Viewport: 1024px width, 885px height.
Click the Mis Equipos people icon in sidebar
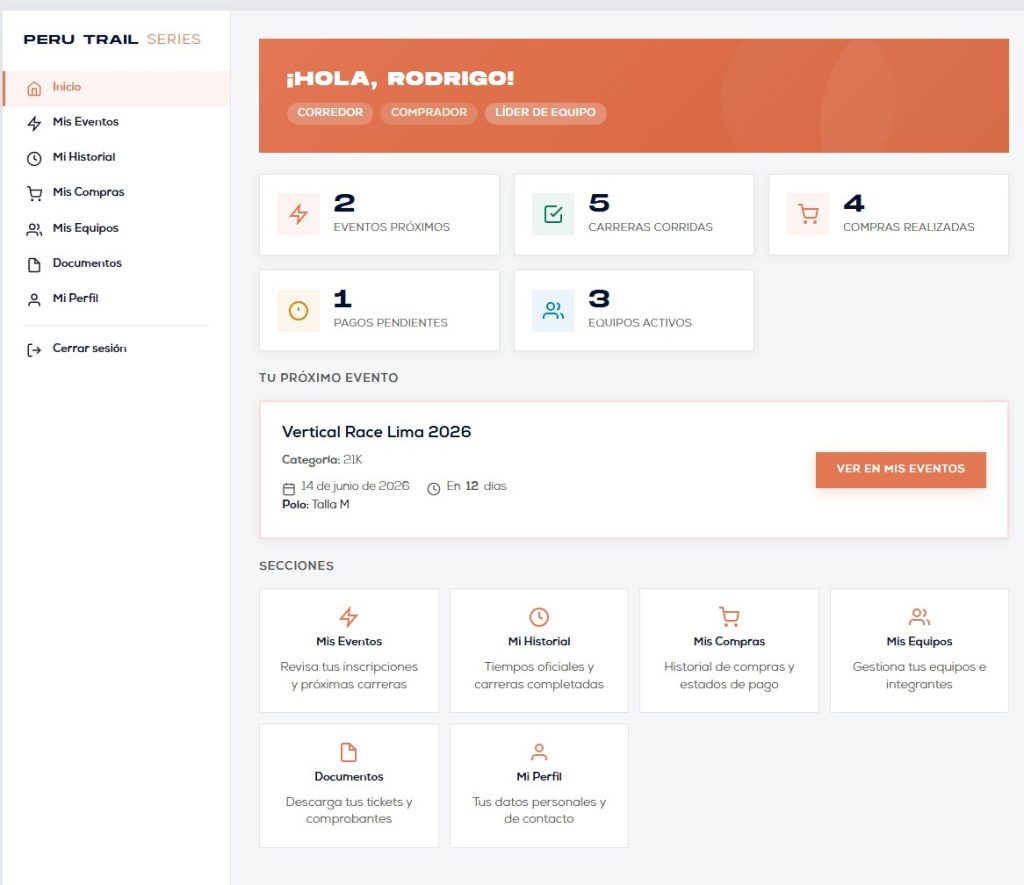pos(34,229)
